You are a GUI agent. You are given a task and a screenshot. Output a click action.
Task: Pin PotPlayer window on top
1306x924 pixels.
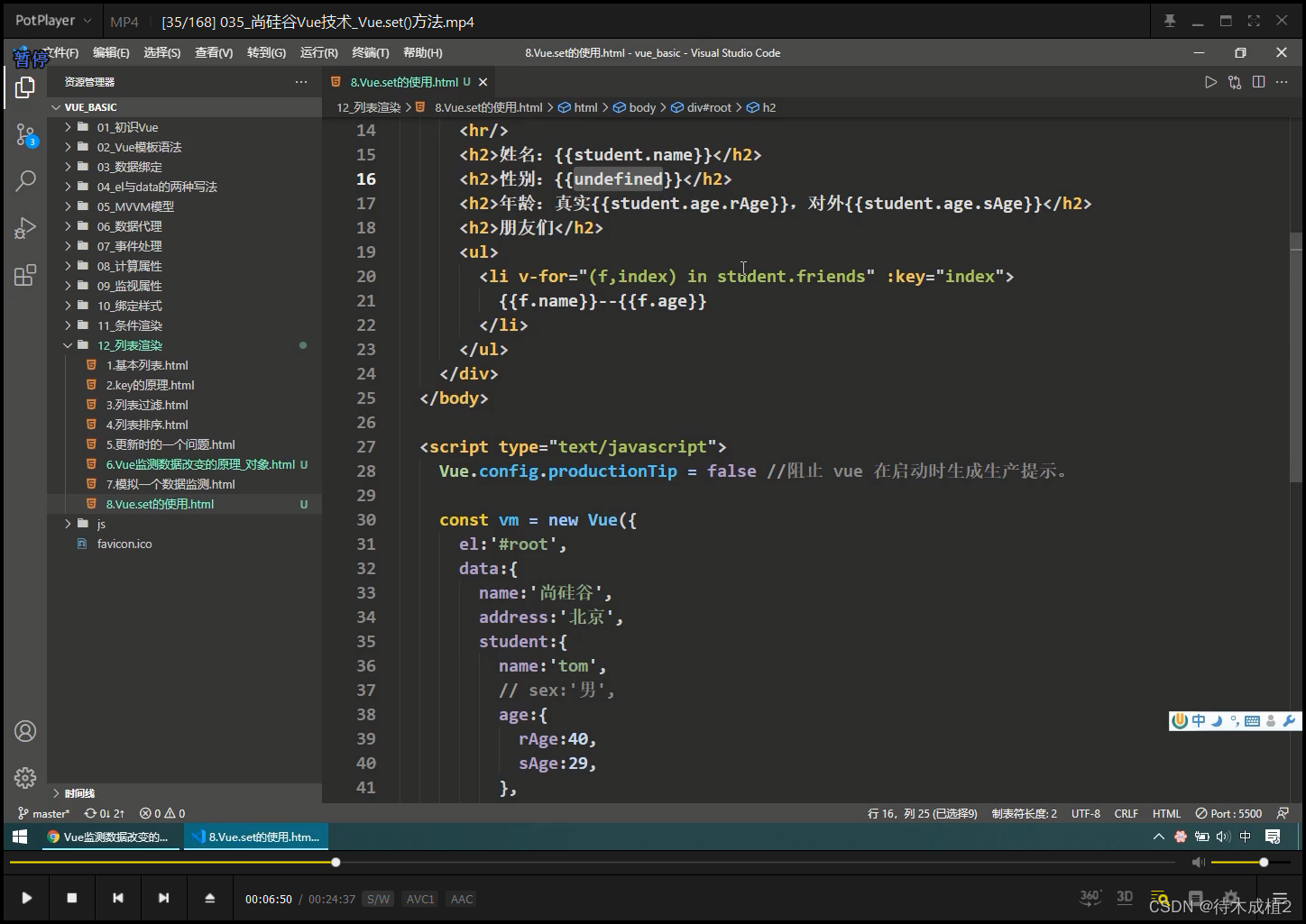click(1170, 21)
